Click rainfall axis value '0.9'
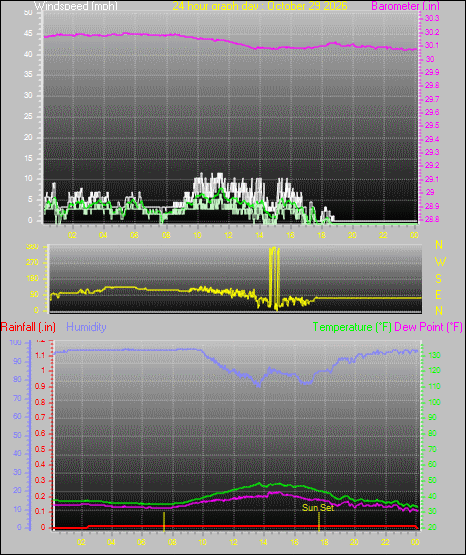This screenshot has height=555, width=466. coord(40,387)
